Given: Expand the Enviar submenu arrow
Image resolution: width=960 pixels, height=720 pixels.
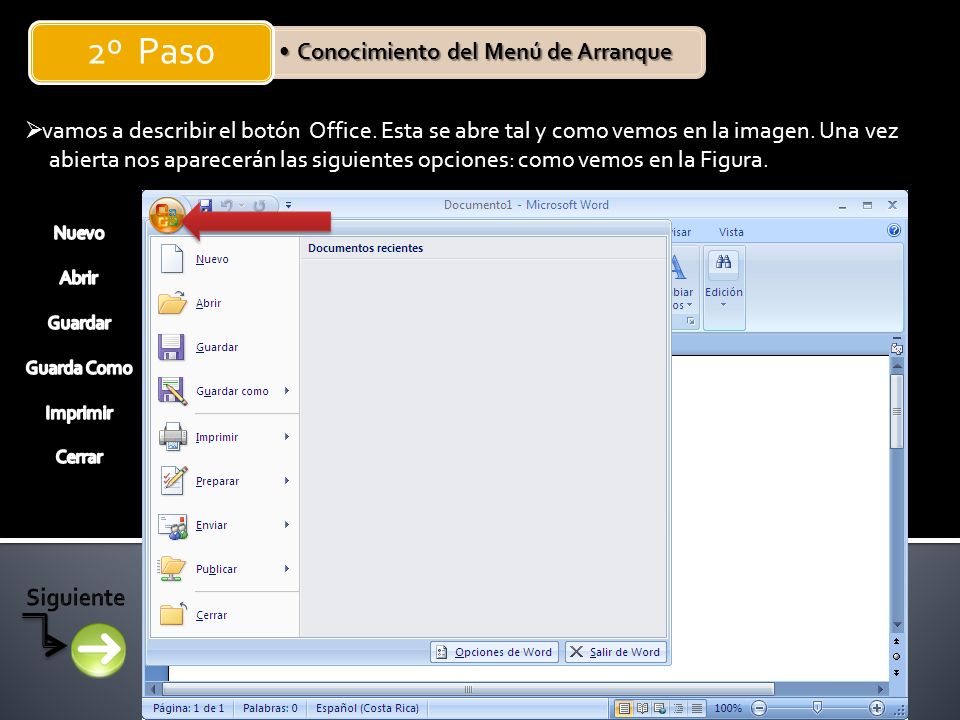Looking at the screenshot, I should point(287,525).
